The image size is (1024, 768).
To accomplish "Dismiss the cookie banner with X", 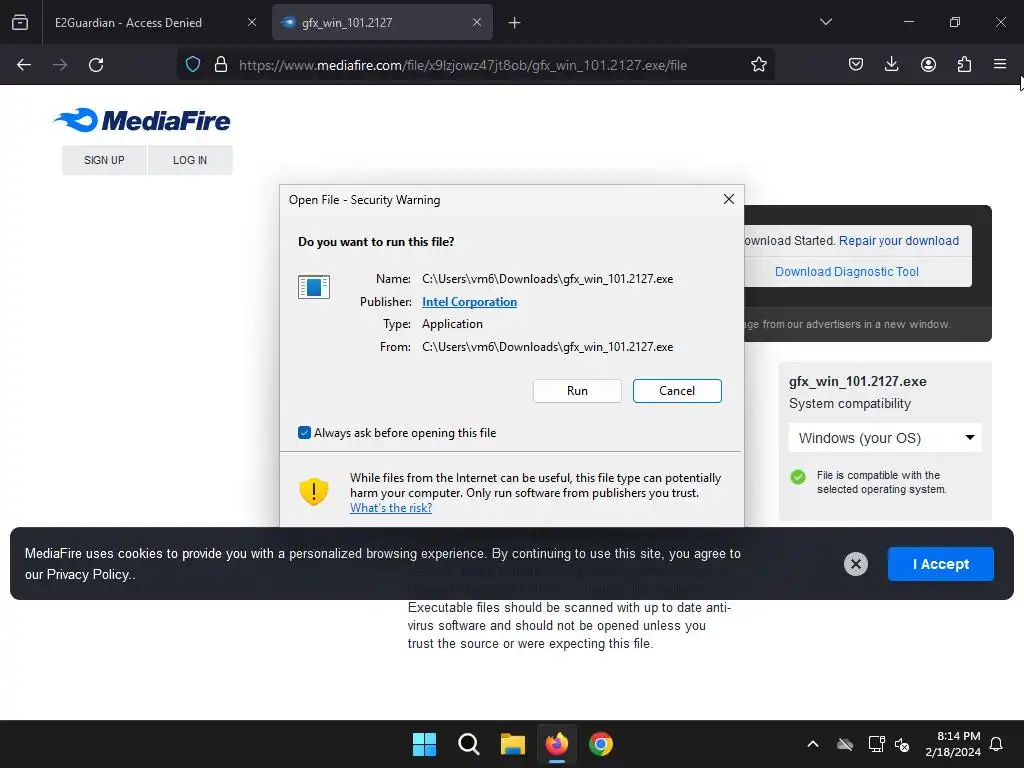I will [856, 564].
